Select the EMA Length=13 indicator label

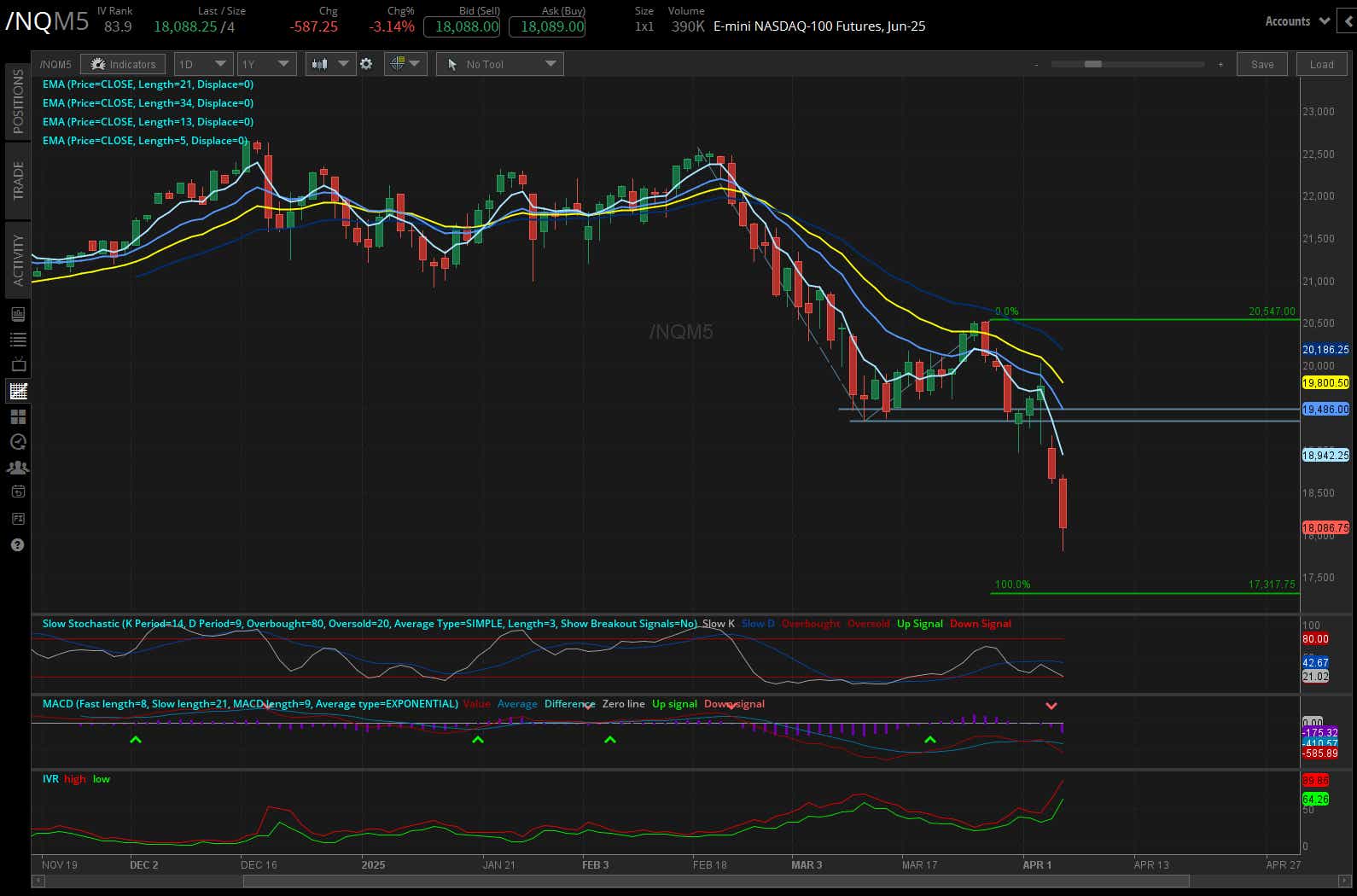148,122
